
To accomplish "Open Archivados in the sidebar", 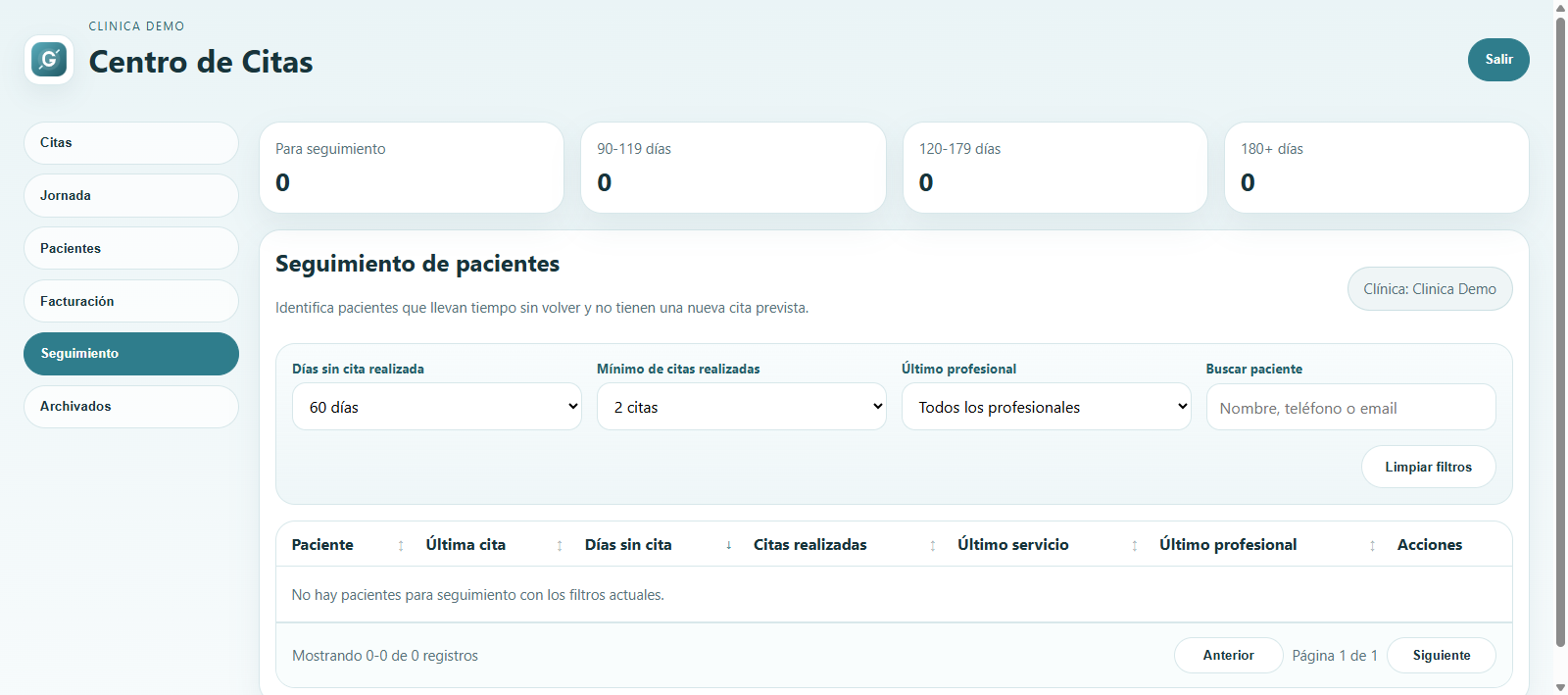I will pos(131,407).
